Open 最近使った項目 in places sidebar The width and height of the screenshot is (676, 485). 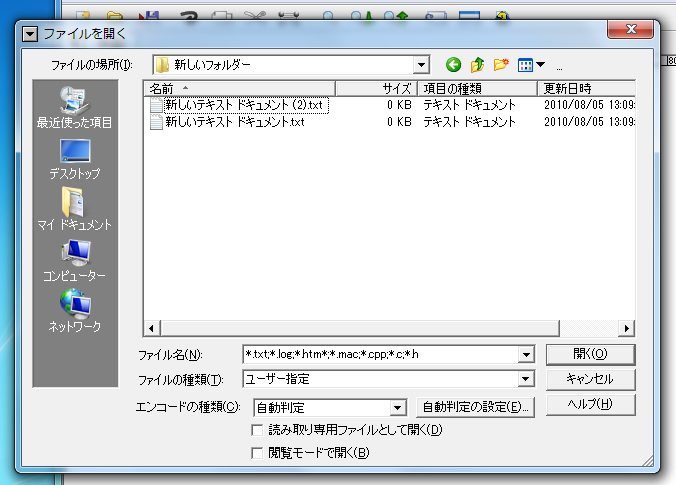tap(74, 108)
